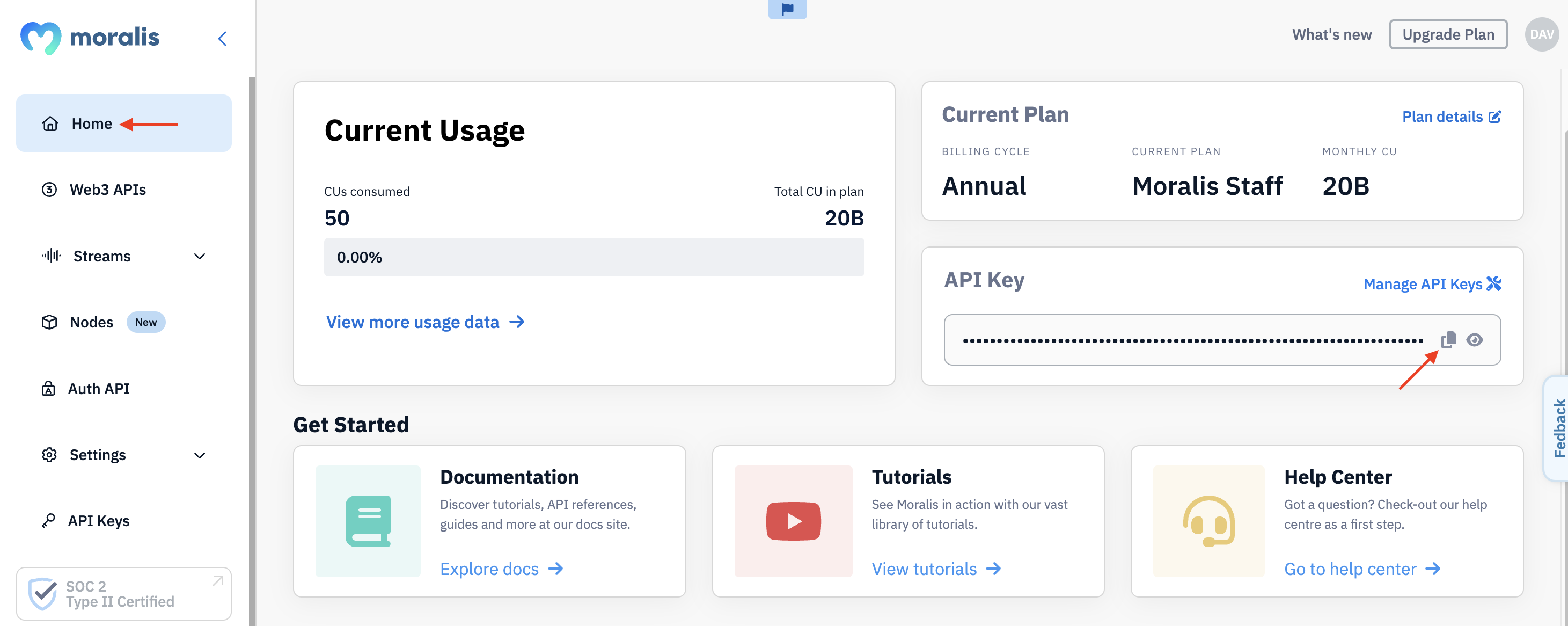Collapse the sidebar with the left chevron

[222, 38]
